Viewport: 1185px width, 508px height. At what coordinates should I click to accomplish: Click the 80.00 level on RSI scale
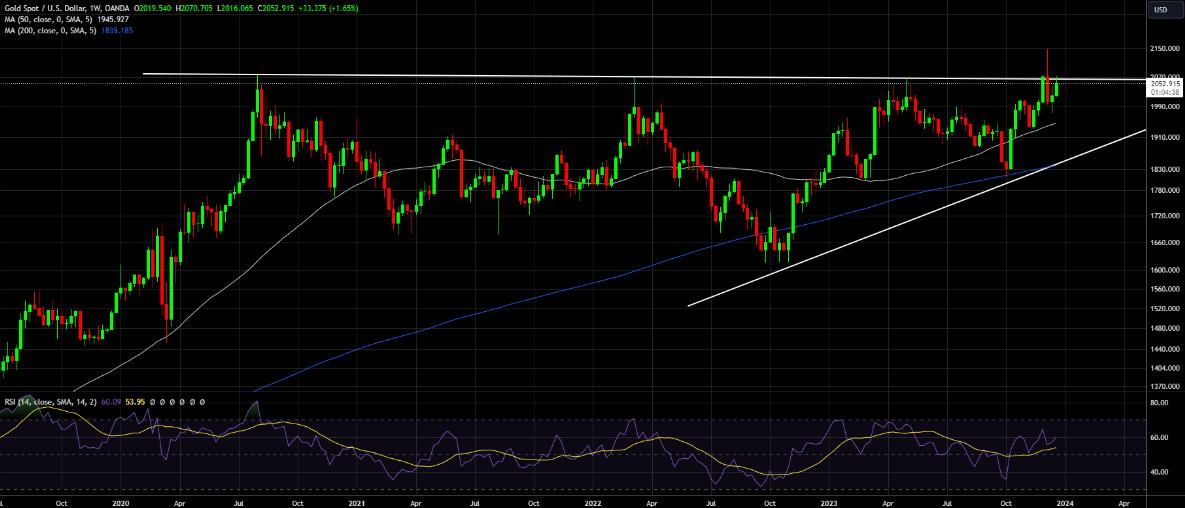coord(1159,403)
